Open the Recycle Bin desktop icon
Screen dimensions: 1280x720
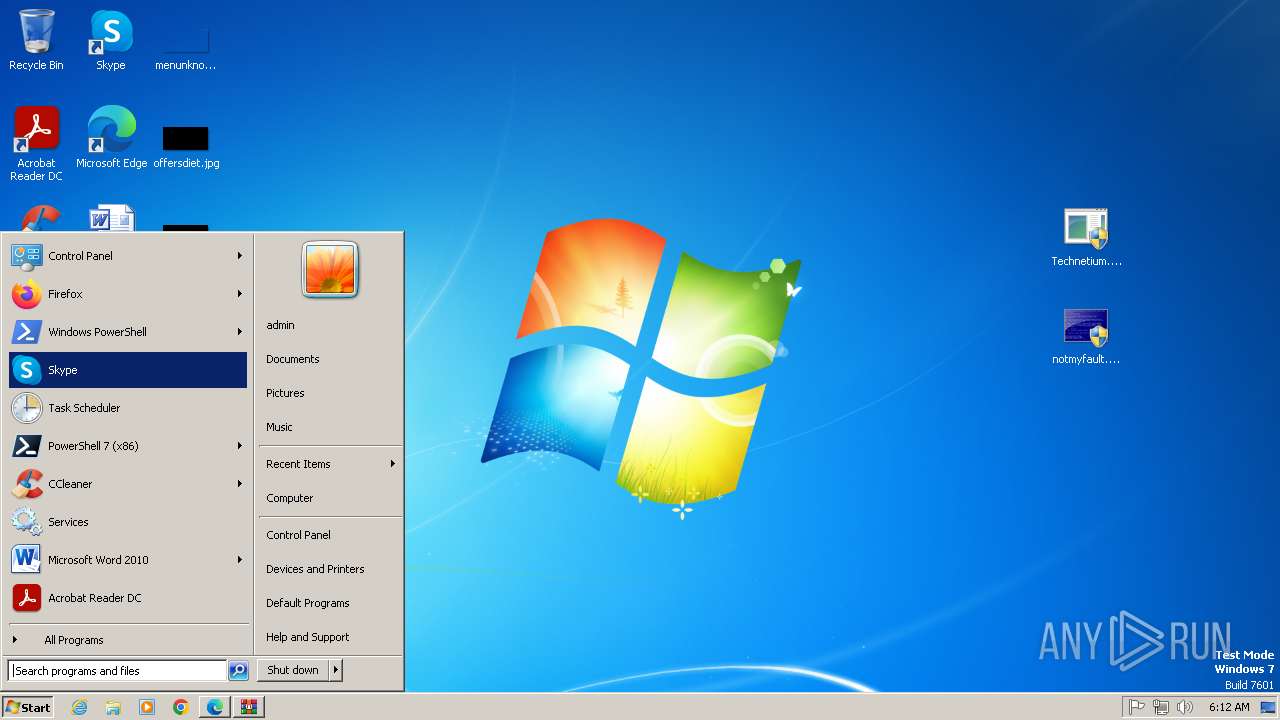[x=36, y=40]
